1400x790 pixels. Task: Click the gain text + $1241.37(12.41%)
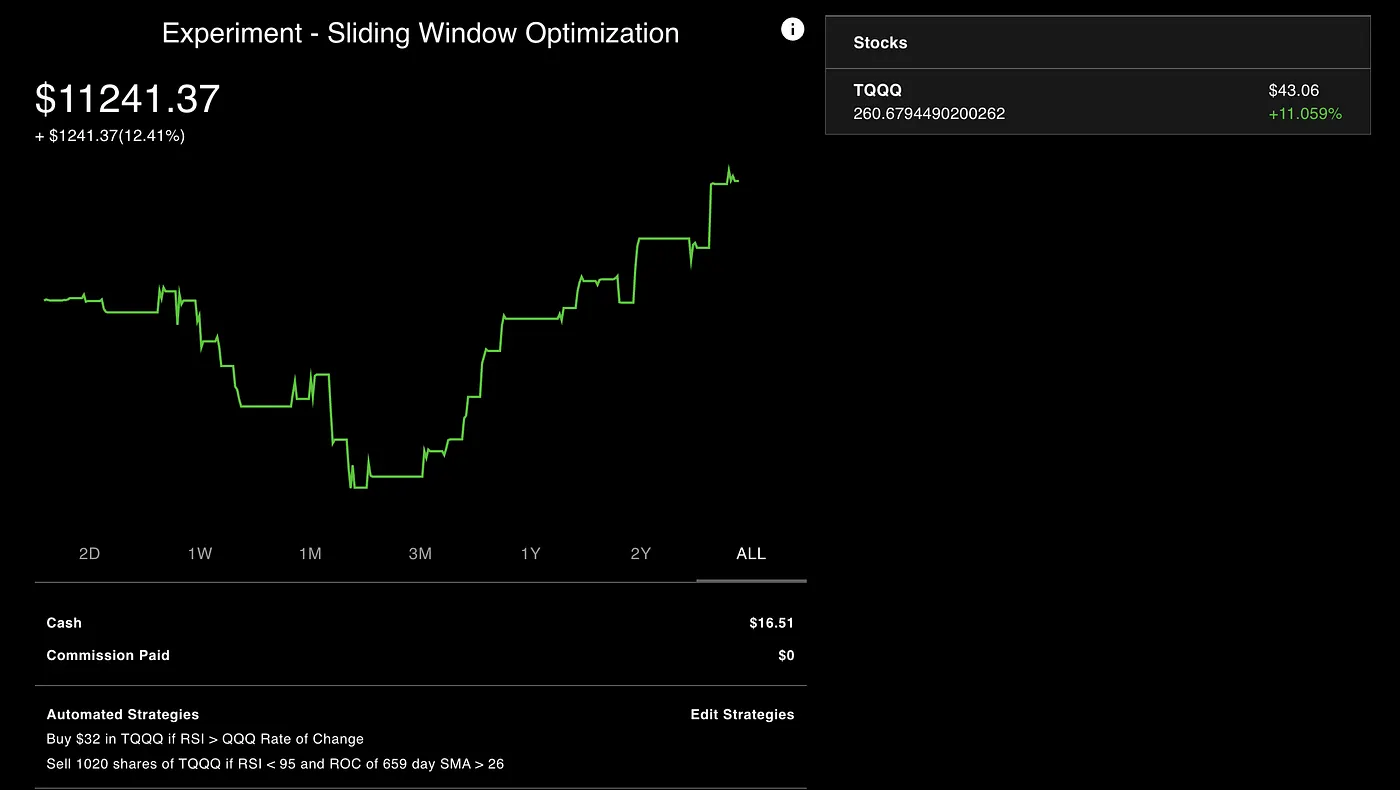110,137
